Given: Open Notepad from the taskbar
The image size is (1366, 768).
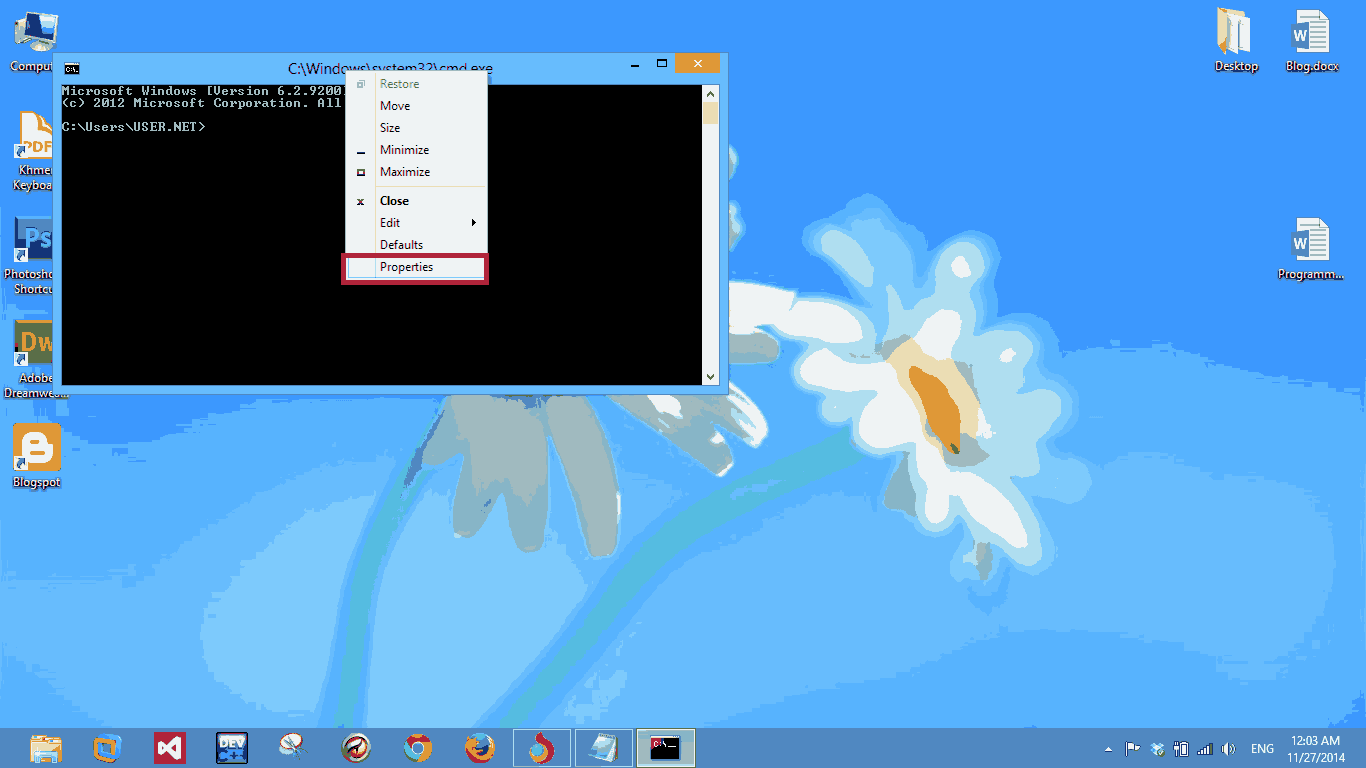Looking at the screenshot, I should point(603,747).
